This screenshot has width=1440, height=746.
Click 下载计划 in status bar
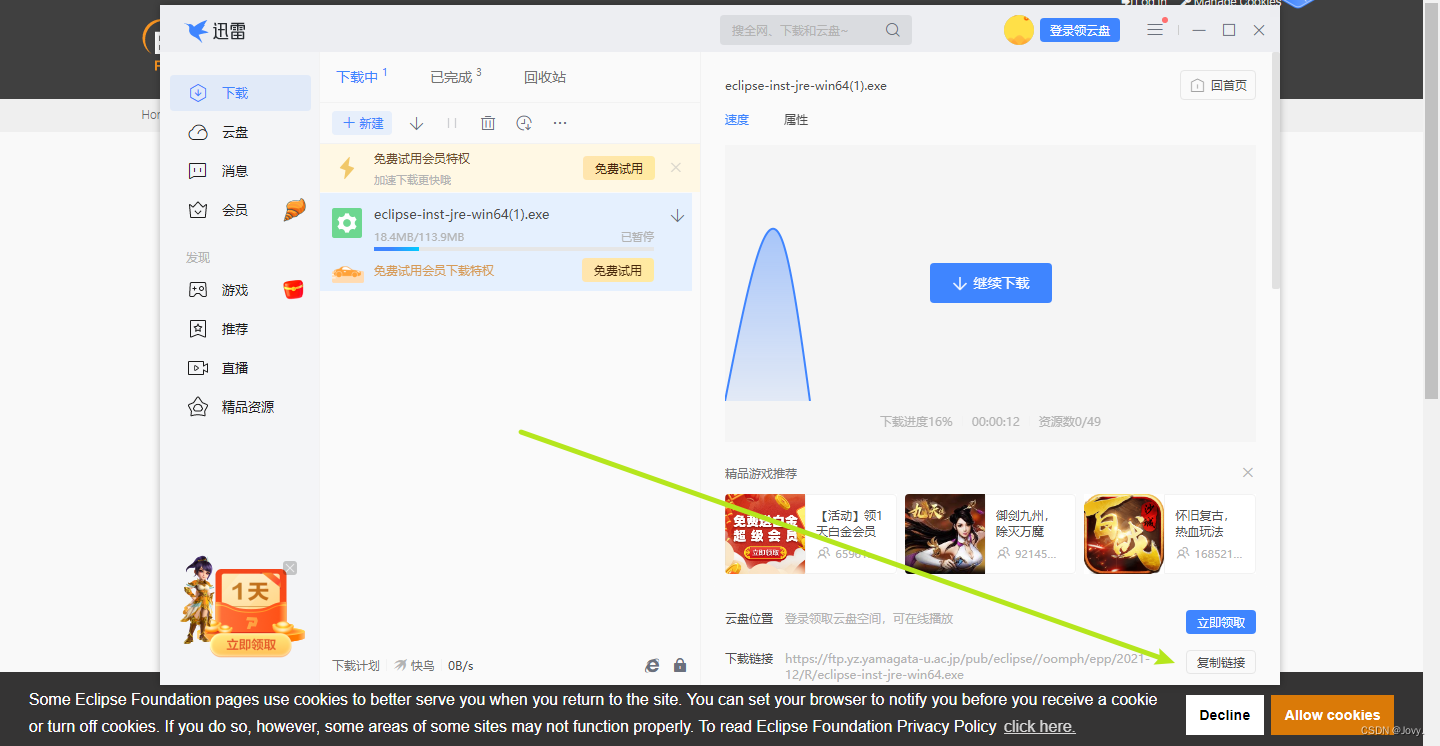[356, 666]
